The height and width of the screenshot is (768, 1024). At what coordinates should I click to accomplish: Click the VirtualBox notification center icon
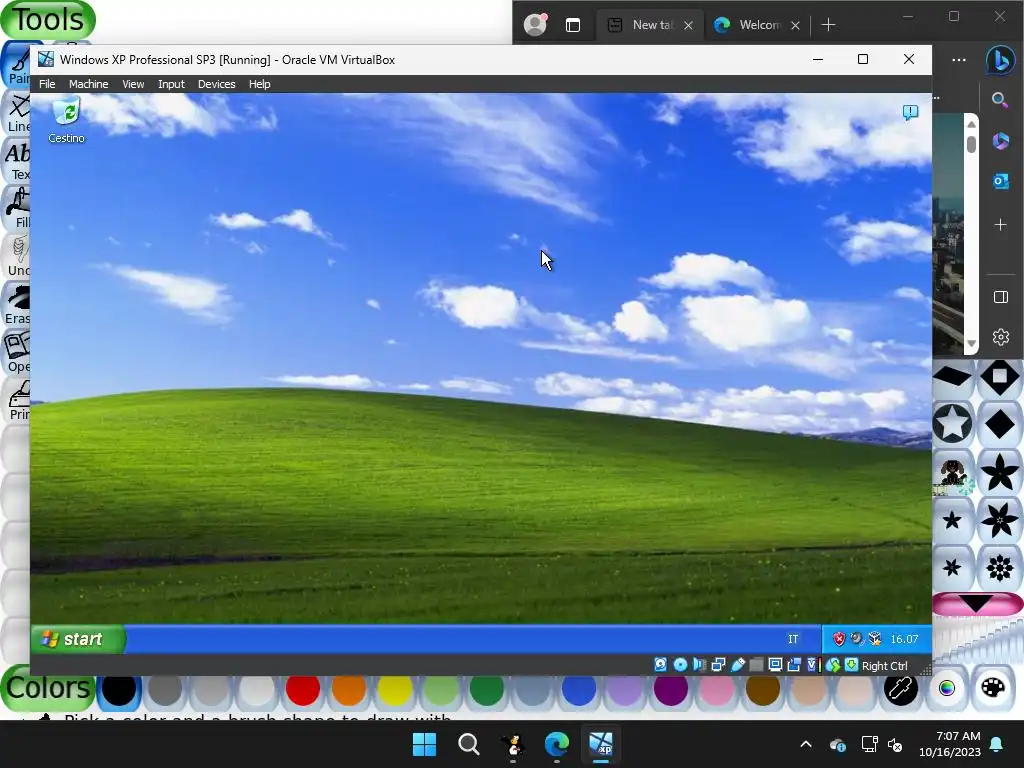click(910, 112)
